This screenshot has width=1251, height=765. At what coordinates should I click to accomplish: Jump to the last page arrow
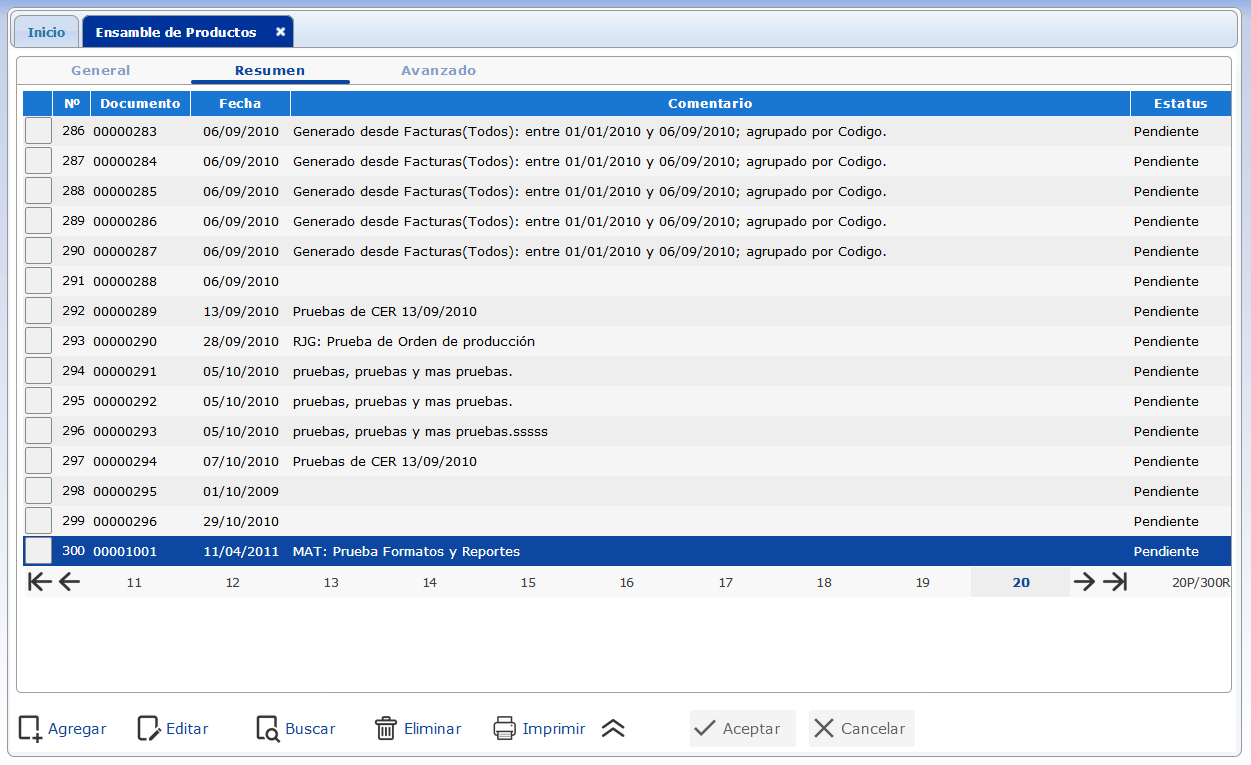[1115, 582]
